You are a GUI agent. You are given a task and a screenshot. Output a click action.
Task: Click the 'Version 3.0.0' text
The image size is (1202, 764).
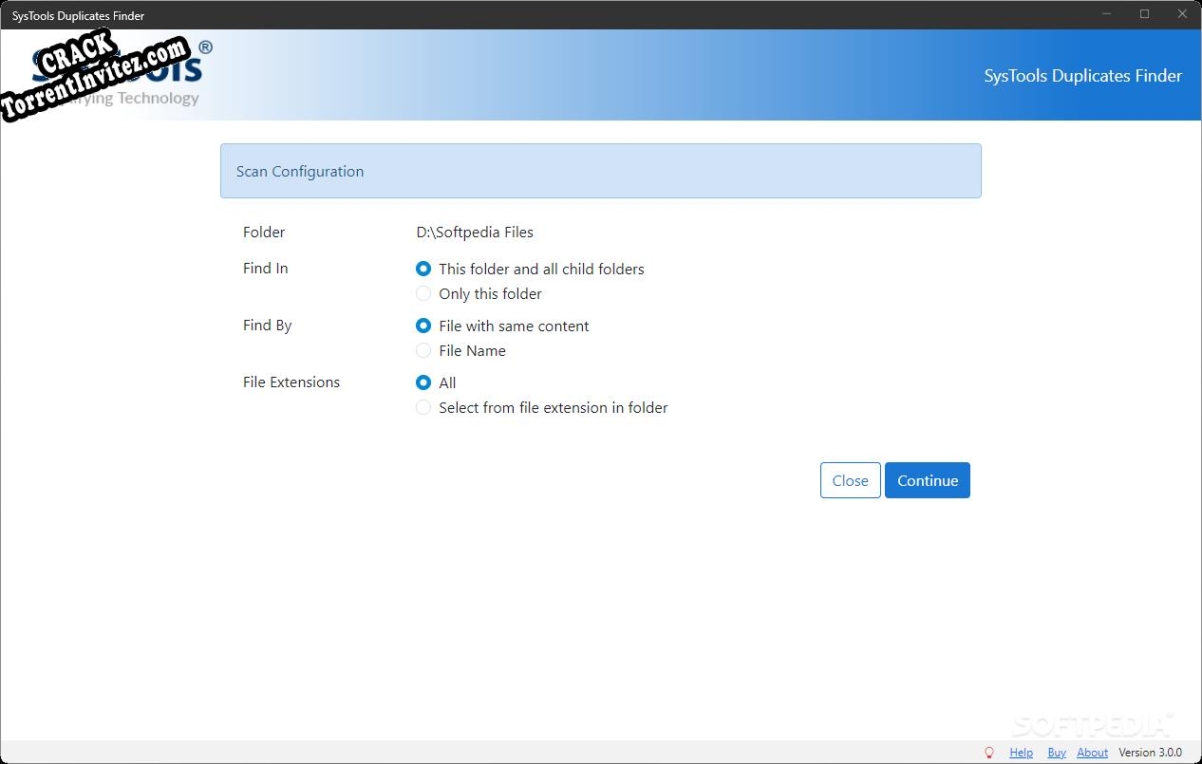[x=1149, y=752]
